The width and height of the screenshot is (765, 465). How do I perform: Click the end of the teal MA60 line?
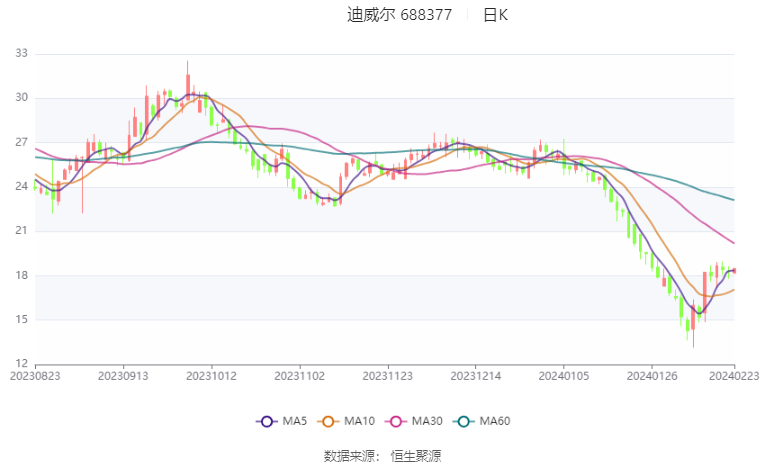tap(733, 200)
